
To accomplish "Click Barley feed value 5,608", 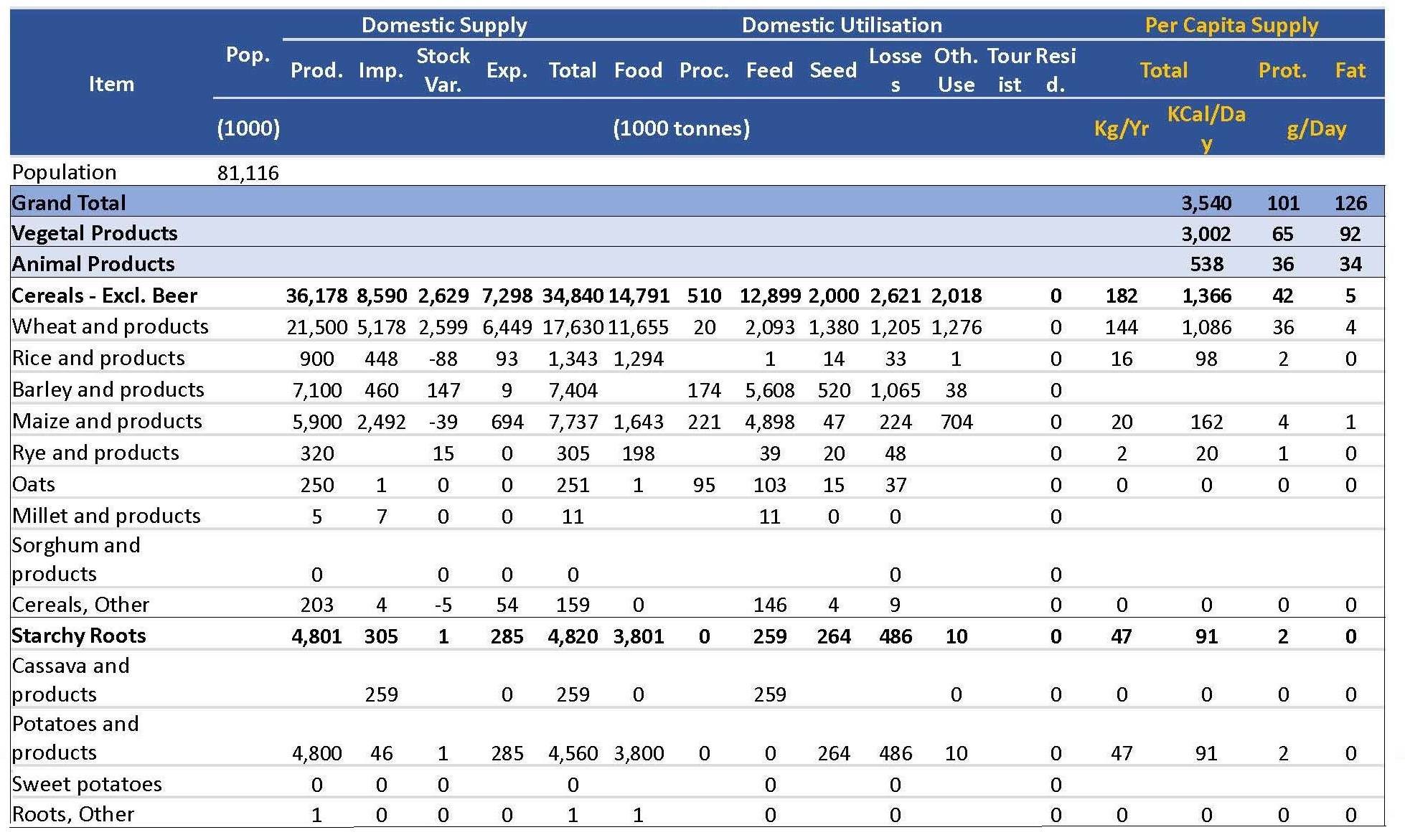I will (x=769, y=390).
